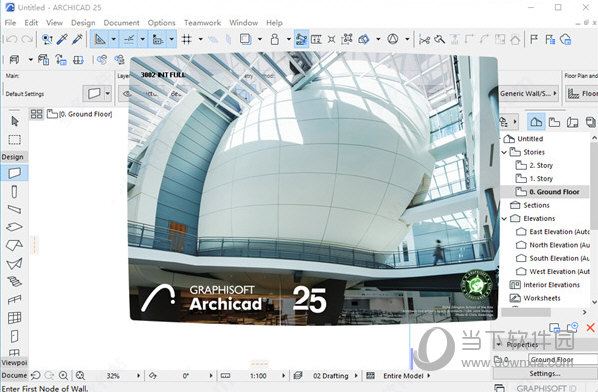Open the Document menu
The image size is (598, 392).
121,22
